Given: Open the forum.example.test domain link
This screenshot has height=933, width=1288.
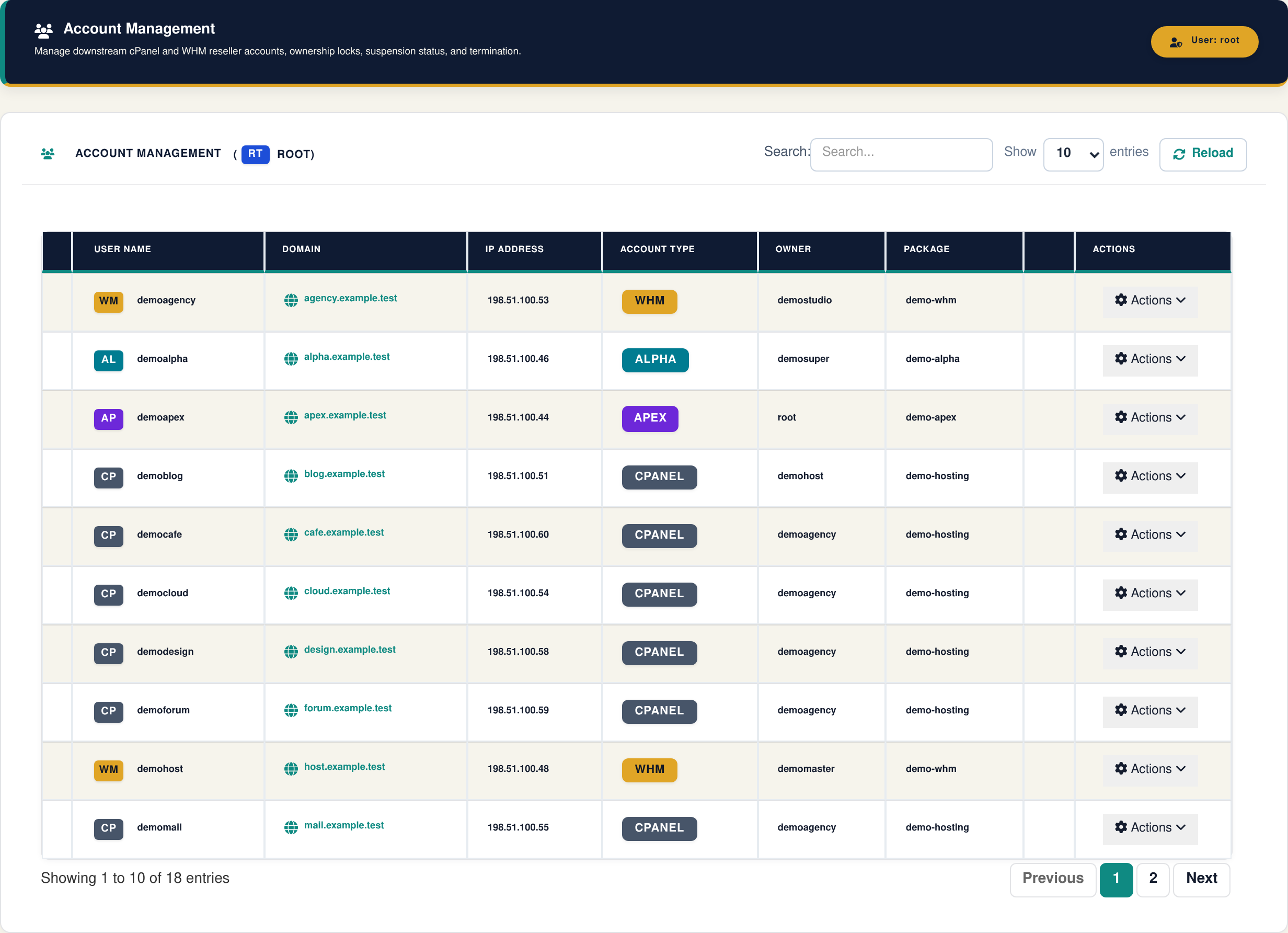Looking at the screenshot, I should click(x=348, y=708).
